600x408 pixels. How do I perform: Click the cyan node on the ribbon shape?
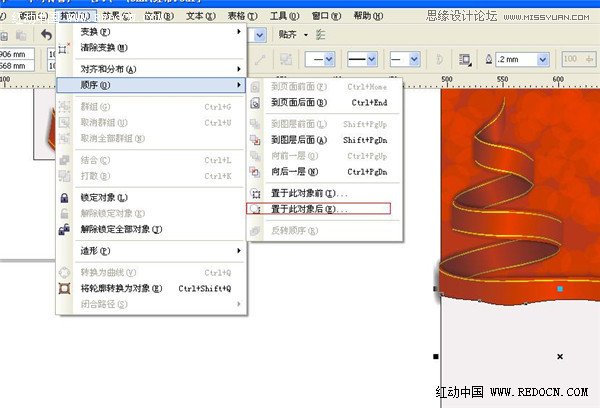[x=560, y=289]
